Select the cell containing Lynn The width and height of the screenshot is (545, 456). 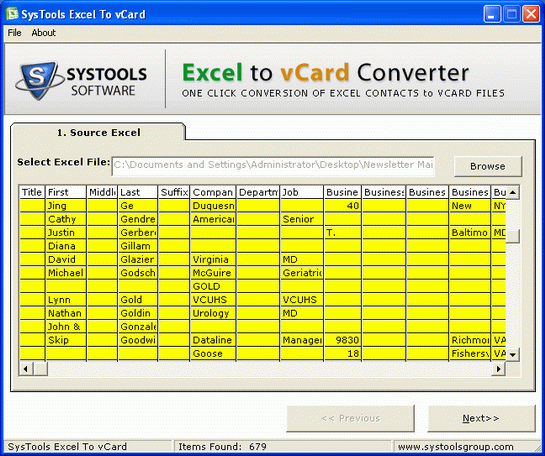(x=66, y=300)
